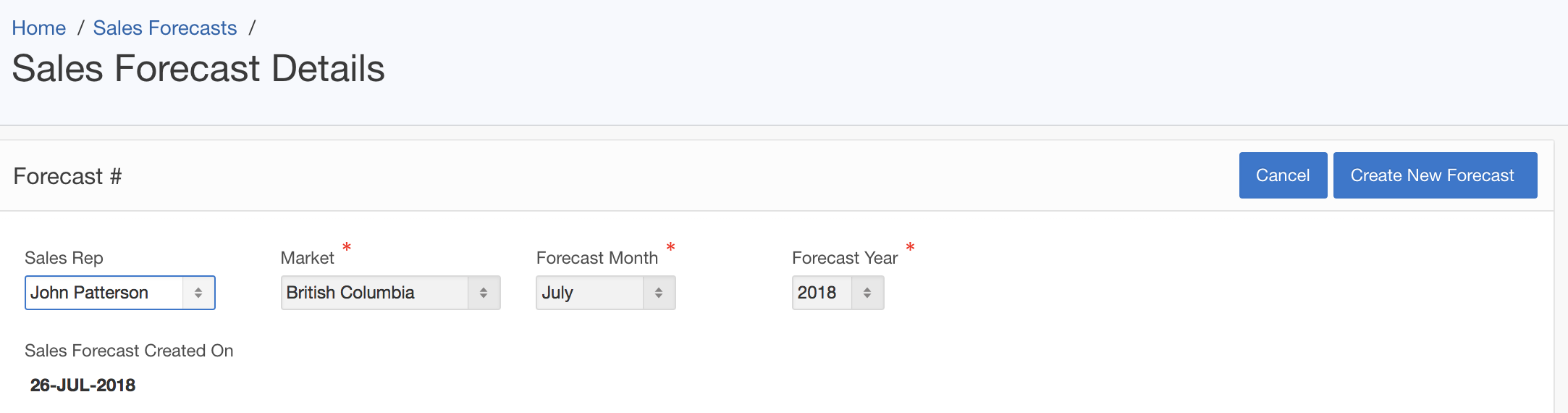Screen dimensions: 1568x413
Task: Click the up-down arrow icon in Forecast Year select
Action: tap(867, 293)
